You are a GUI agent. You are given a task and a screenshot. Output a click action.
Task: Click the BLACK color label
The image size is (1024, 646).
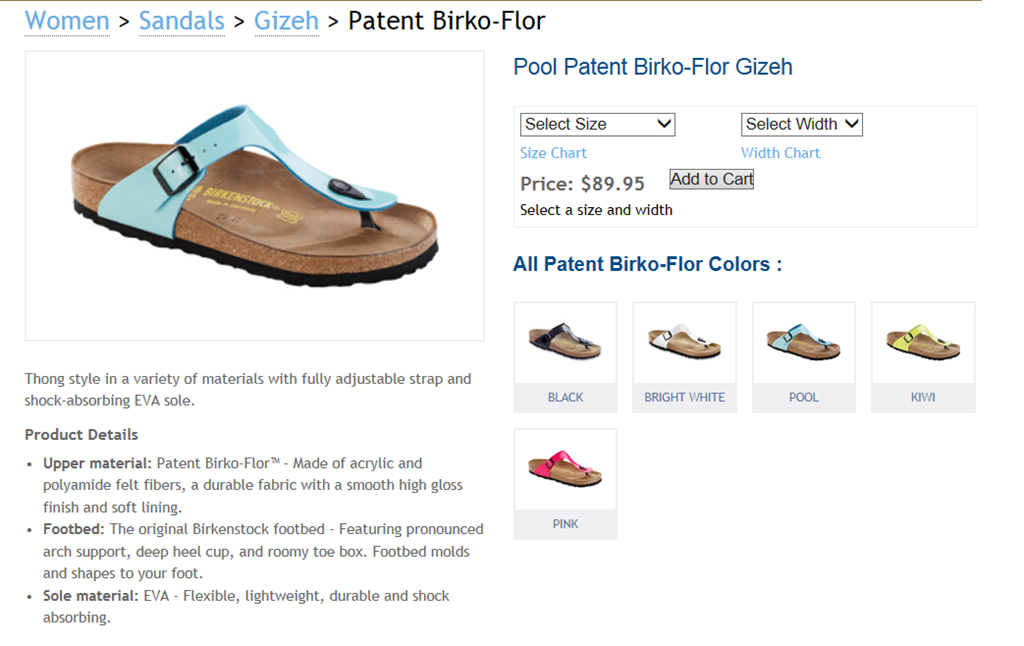565,397
